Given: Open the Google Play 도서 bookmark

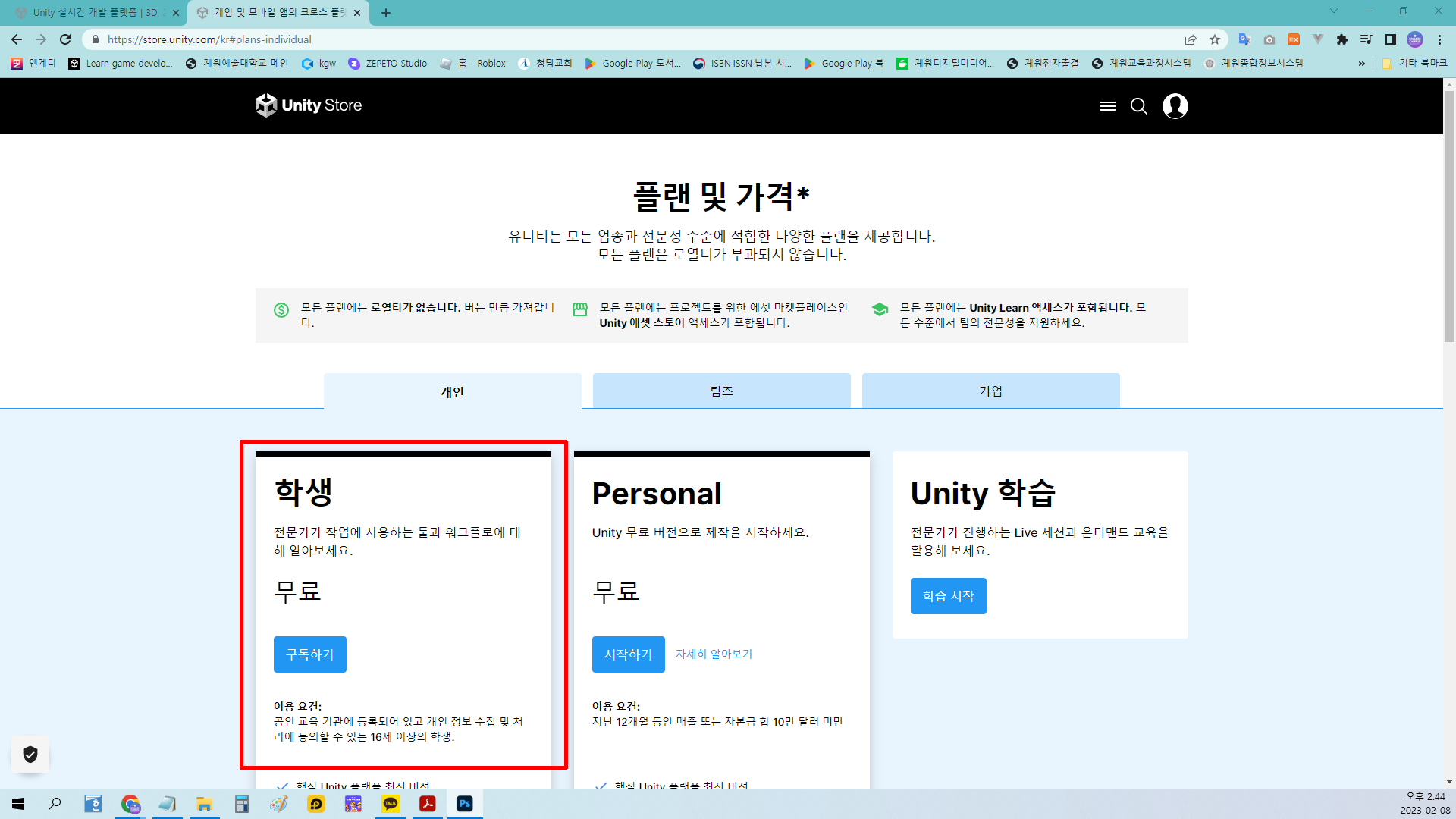Looking at the screenshot, I should coord(633,64).
